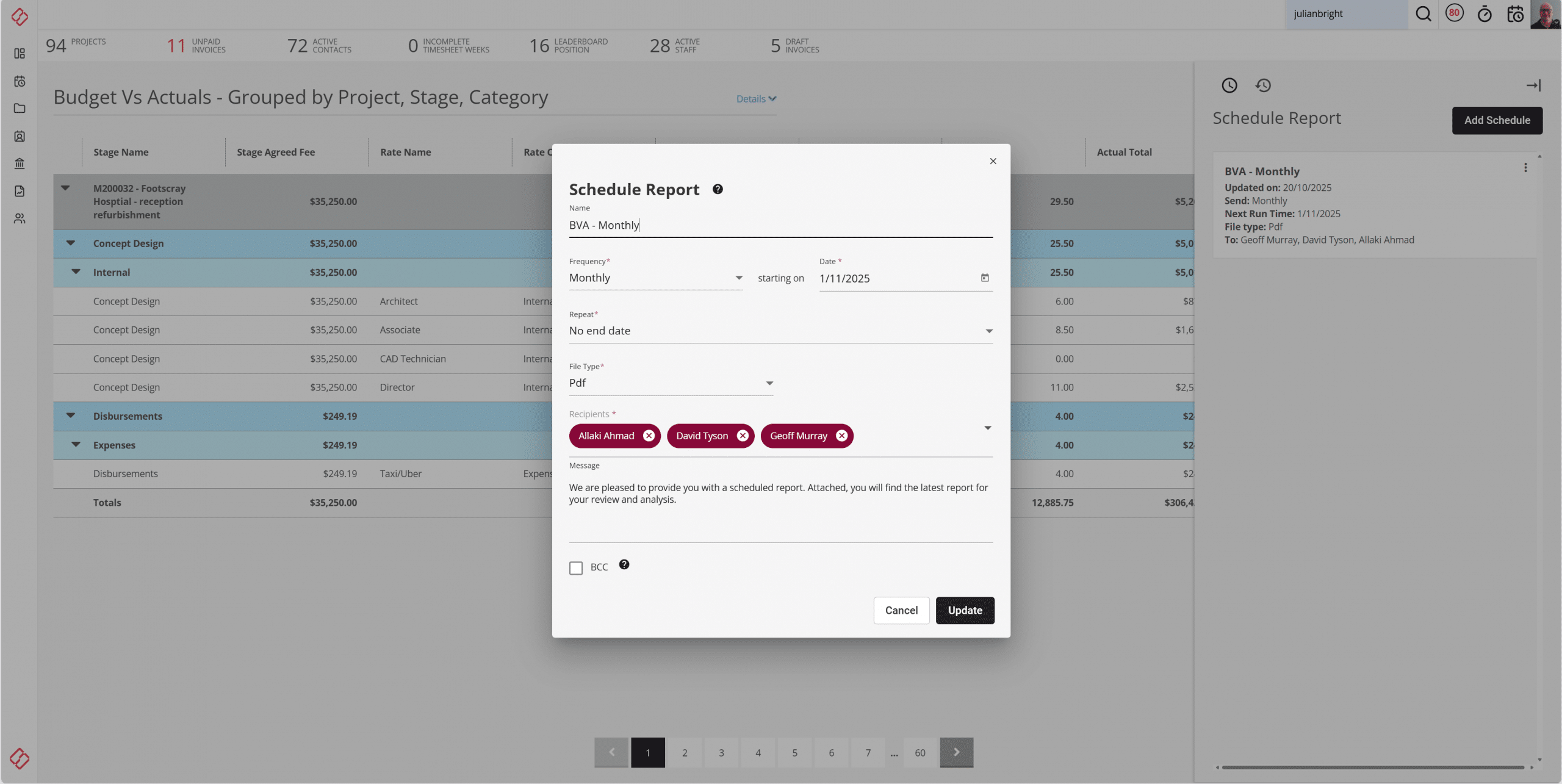The image size is (1562, 784).
Task: Enable the BCC checkbox
Action: (575, 568)
